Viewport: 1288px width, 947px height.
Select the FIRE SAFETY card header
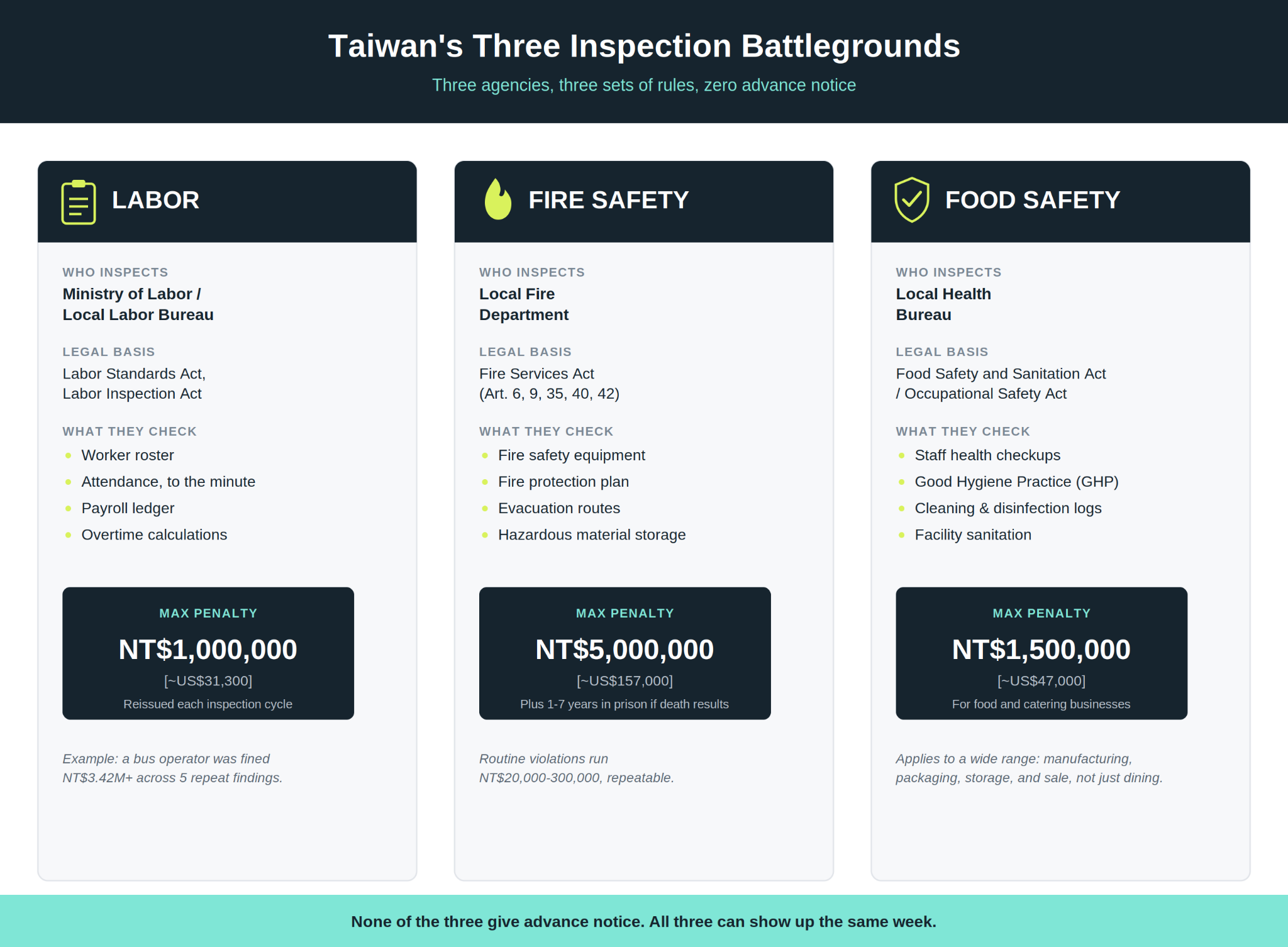click(x=644, y=201)
